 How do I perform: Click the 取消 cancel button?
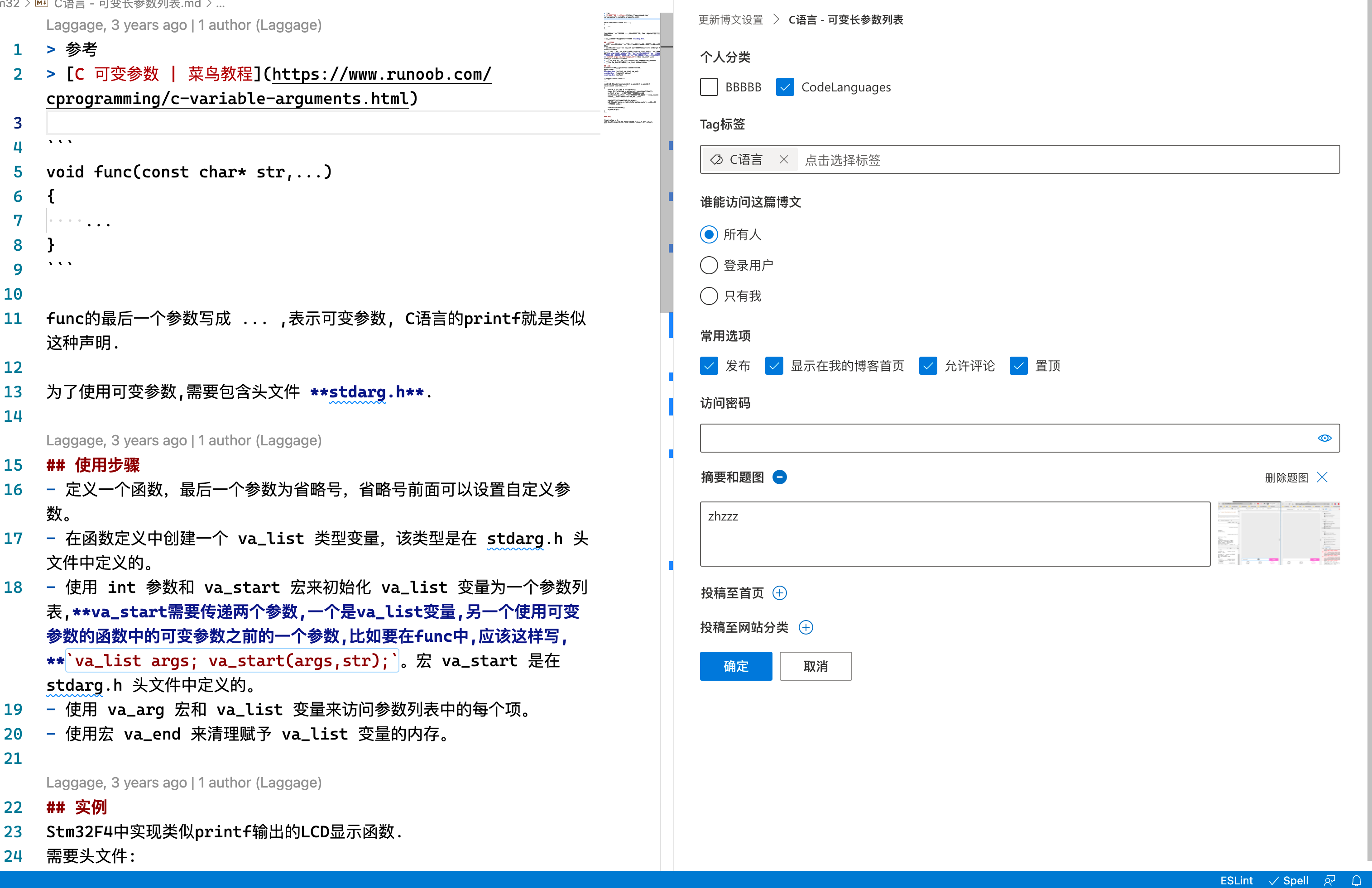(815, 666)
